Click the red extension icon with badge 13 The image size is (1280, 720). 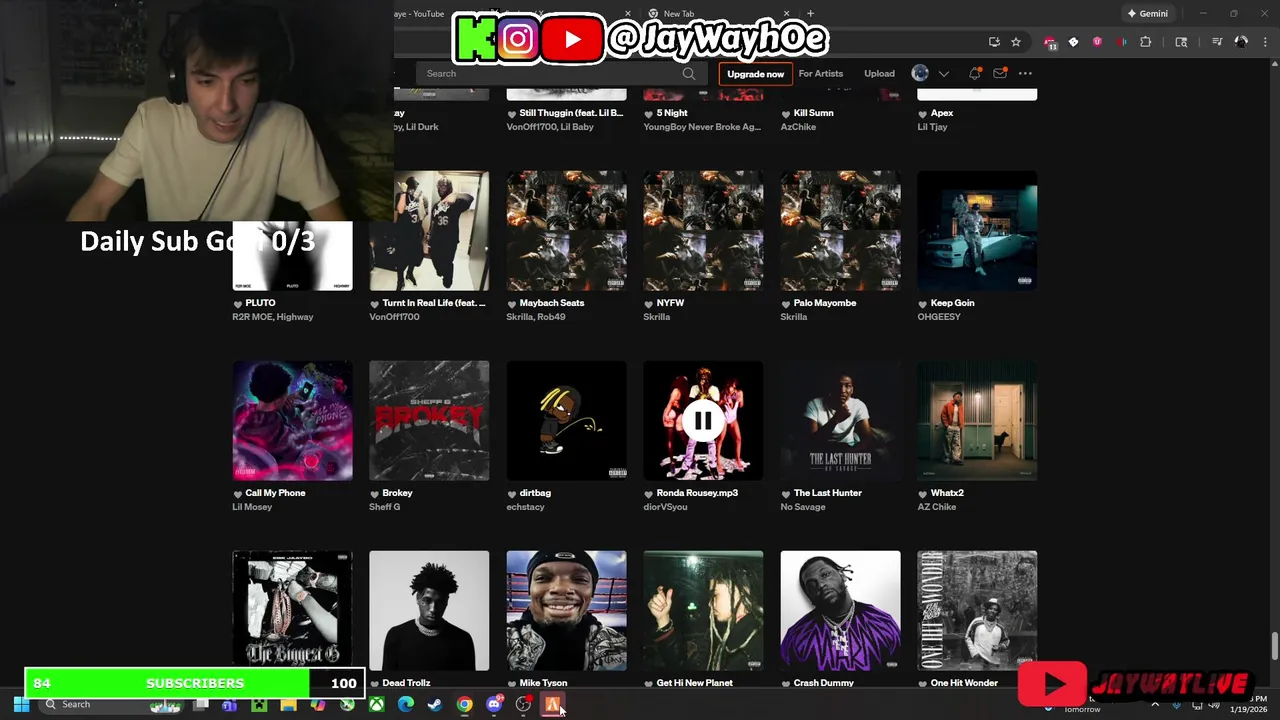tap(1050, 42)
